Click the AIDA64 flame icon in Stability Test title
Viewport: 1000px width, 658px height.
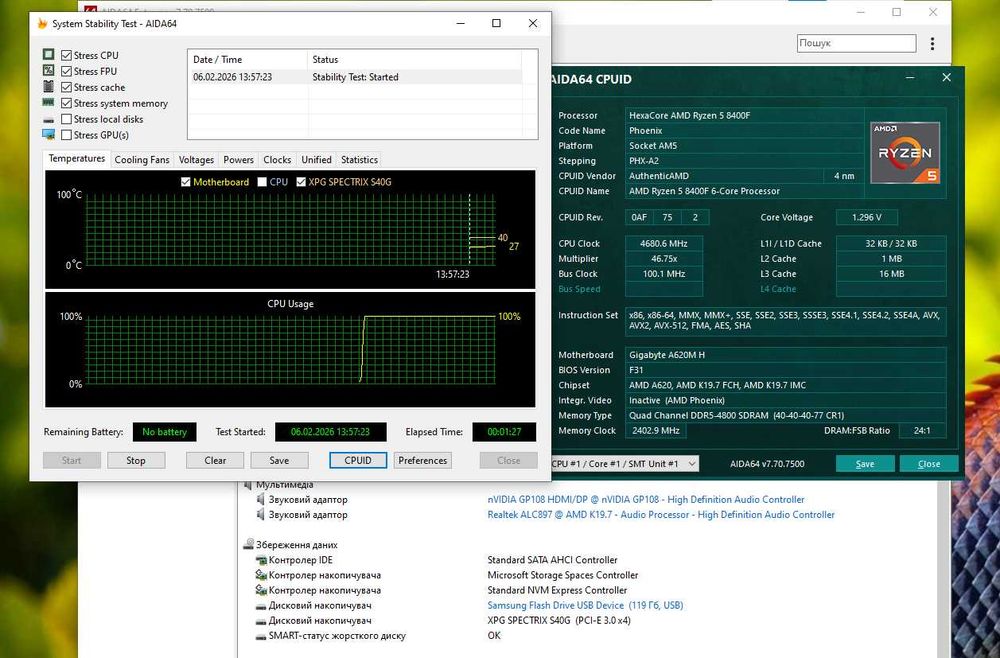(42, 24)
